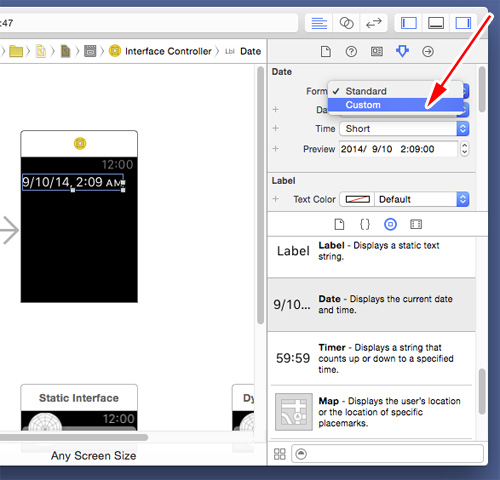Switch to the Assistant editor

346,23
